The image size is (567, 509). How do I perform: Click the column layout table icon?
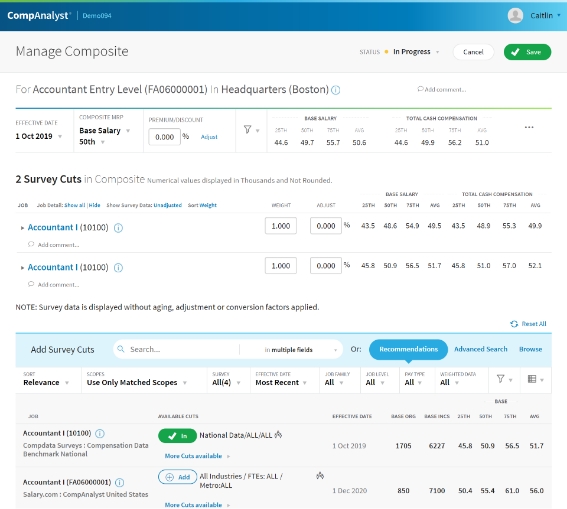click(532, 379)
